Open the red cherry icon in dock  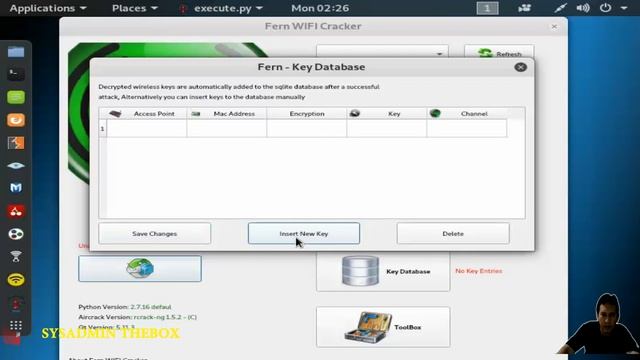point(16,211)
